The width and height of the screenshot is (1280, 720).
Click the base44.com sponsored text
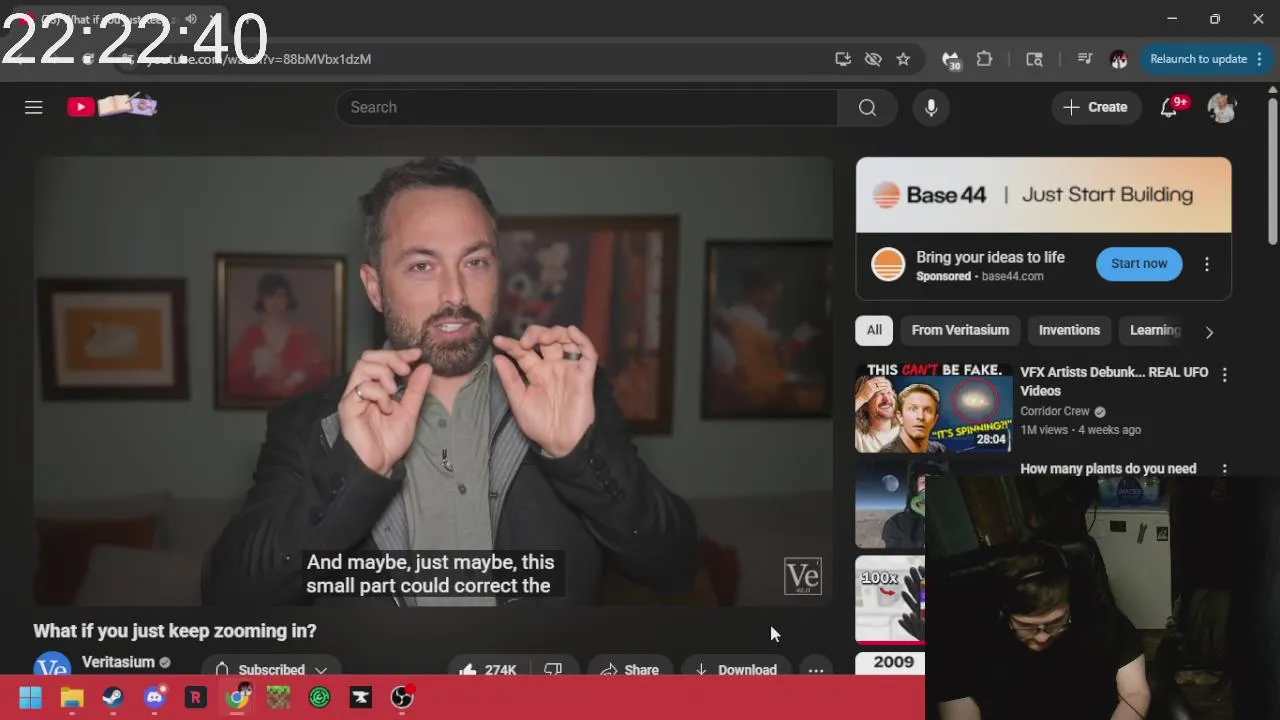point(1012,276)
